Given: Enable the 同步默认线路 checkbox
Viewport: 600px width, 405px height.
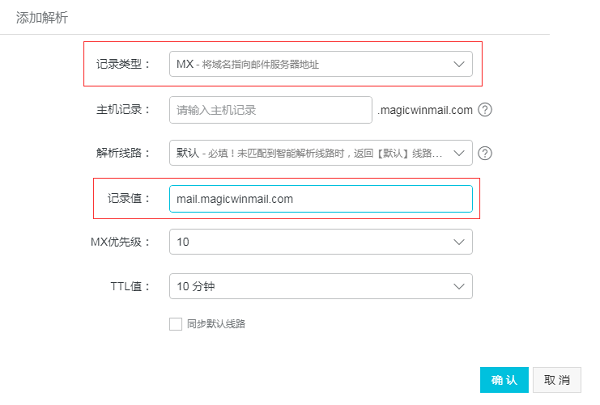Looking at the screenshot, I should point(176,324).
